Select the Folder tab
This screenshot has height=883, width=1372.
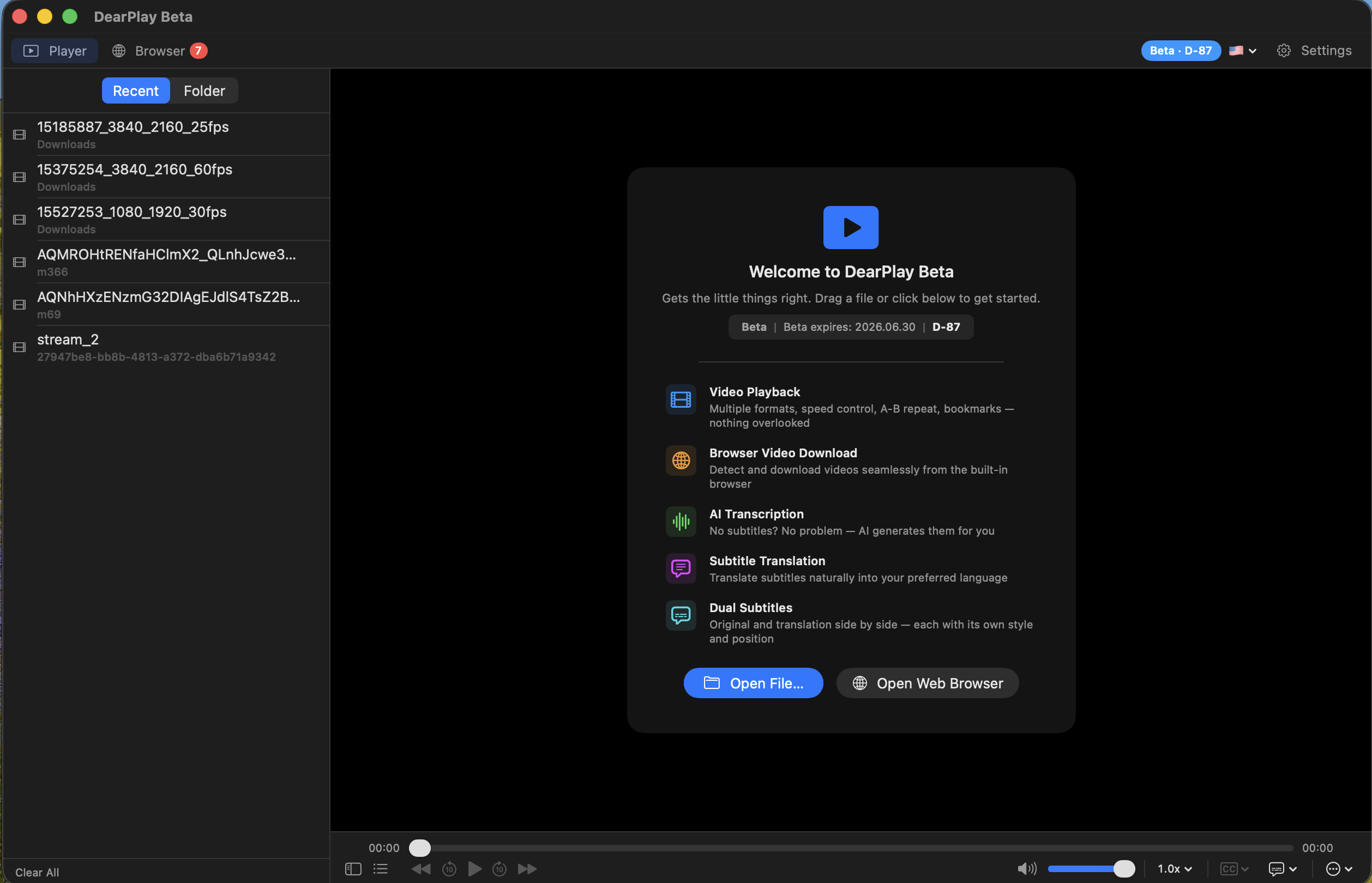point(204,90)
